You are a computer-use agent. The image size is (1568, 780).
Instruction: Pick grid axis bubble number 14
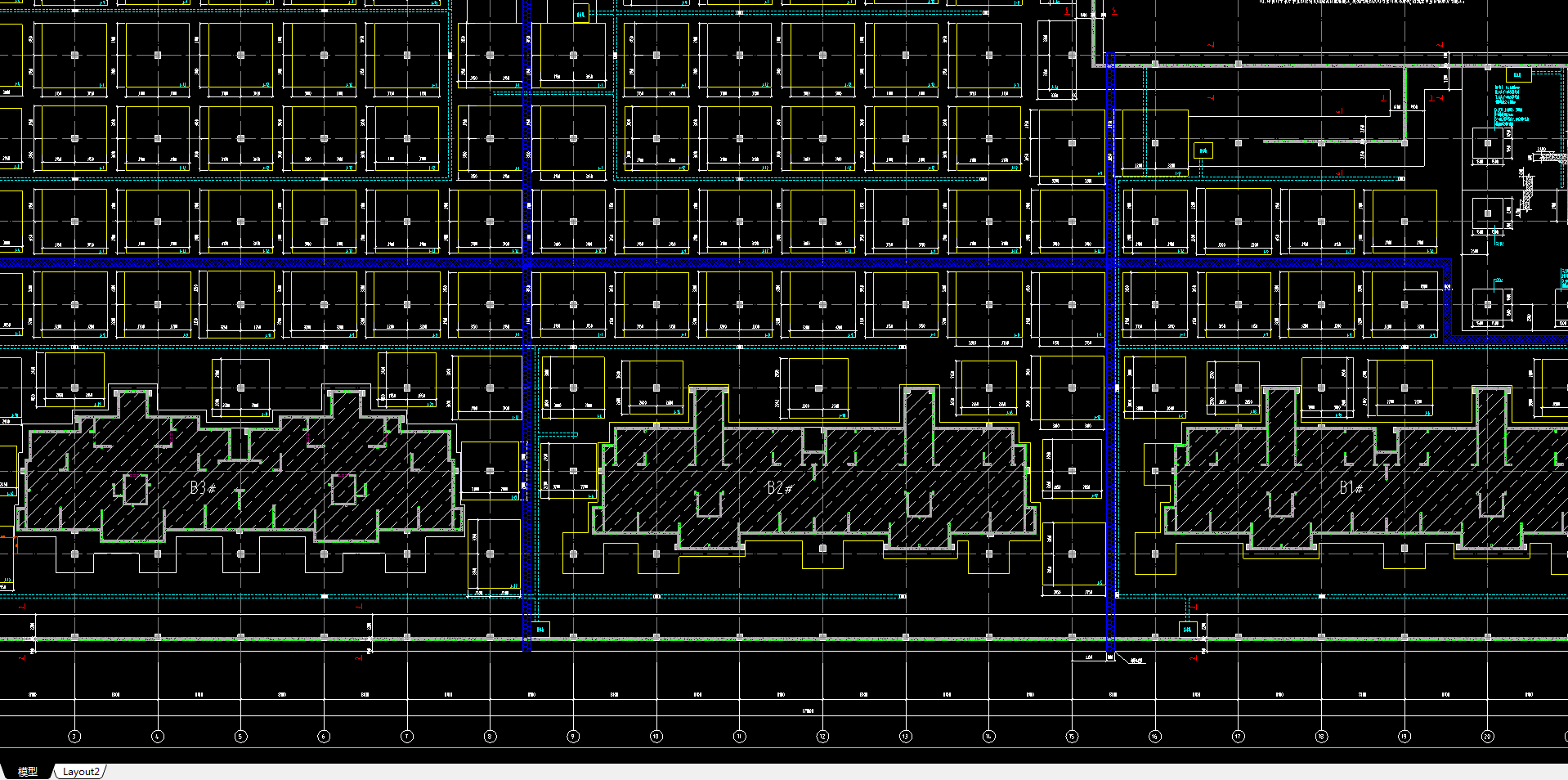(x=988, y=737)
